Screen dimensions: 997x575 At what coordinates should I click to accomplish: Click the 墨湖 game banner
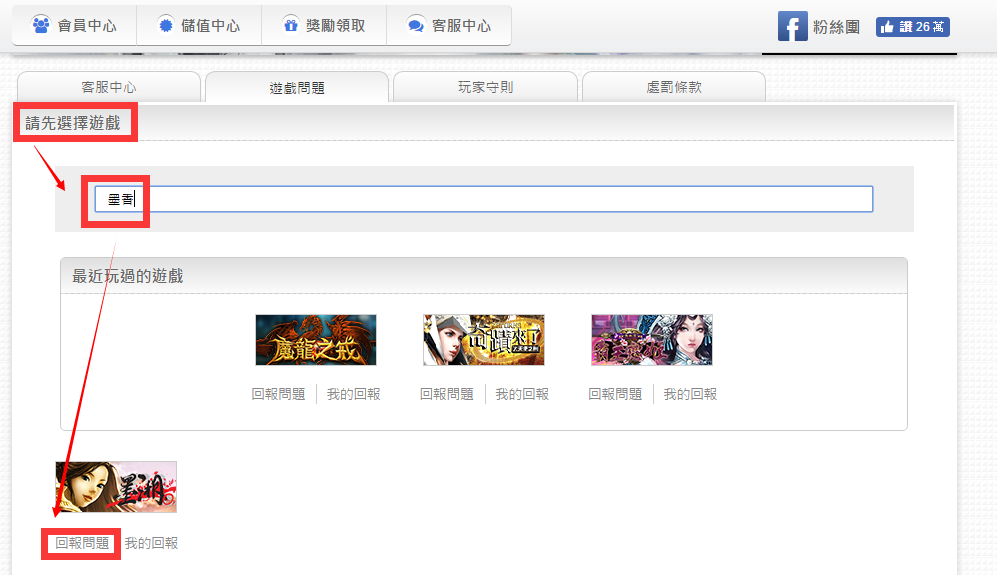point(116,487)
